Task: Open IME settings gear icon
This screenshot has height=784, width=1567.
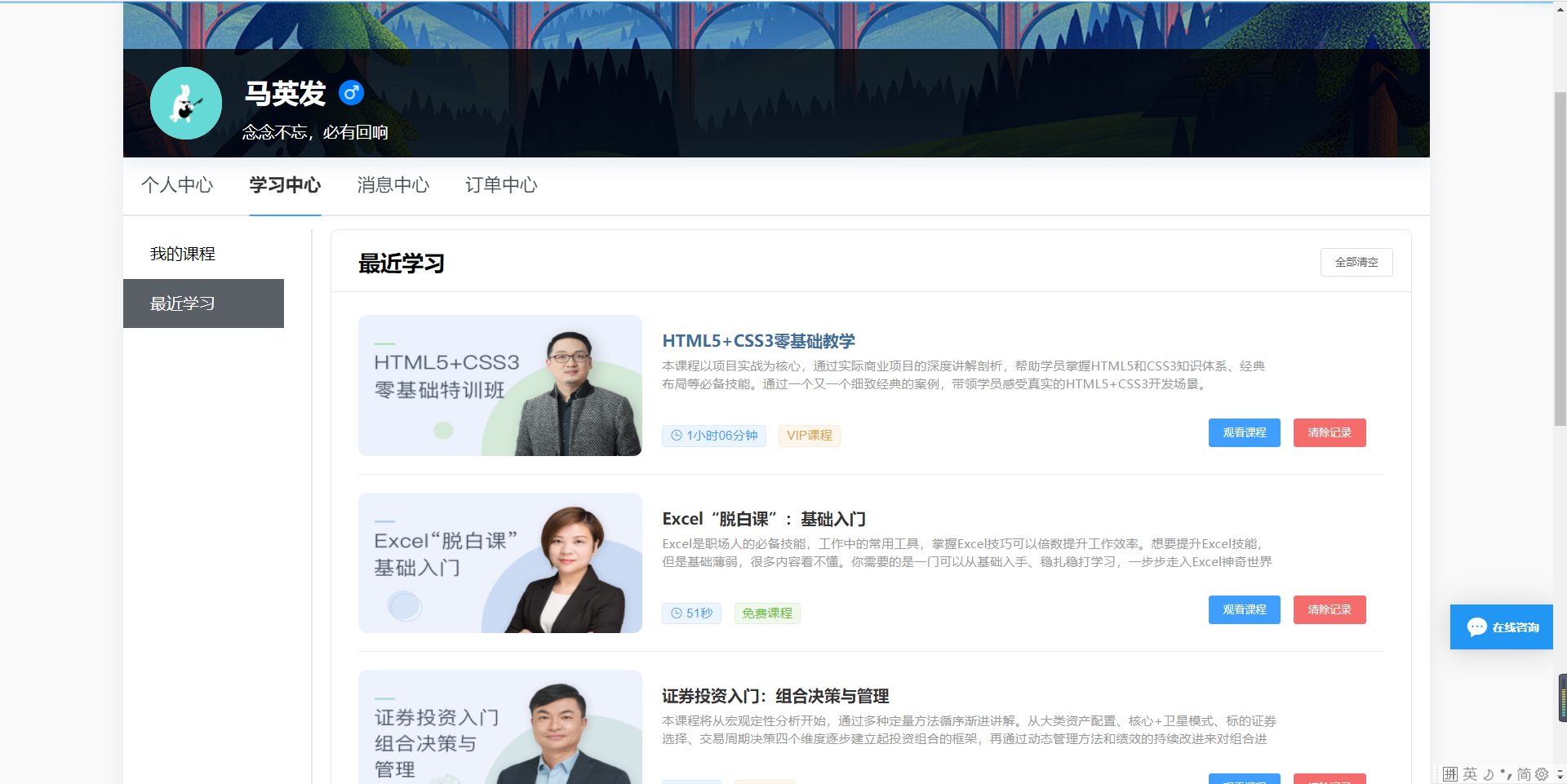Action: coord(1542,774)
